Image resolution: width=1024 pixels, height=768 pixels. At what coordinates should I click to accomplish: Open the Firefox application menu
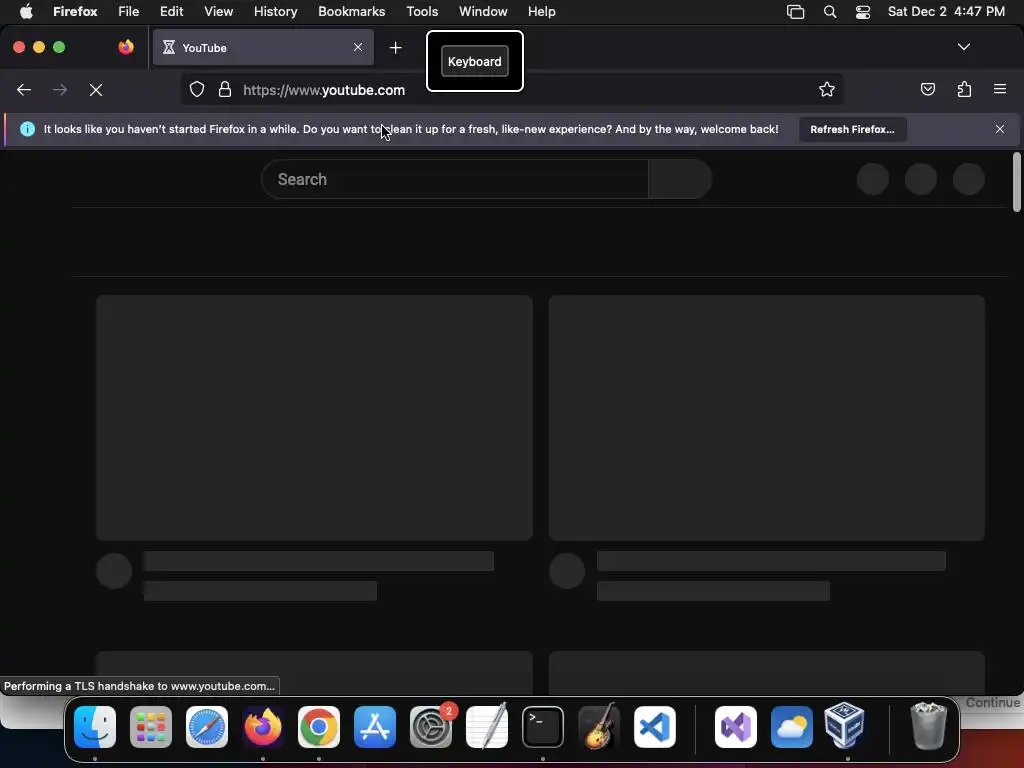click(75, 12)
